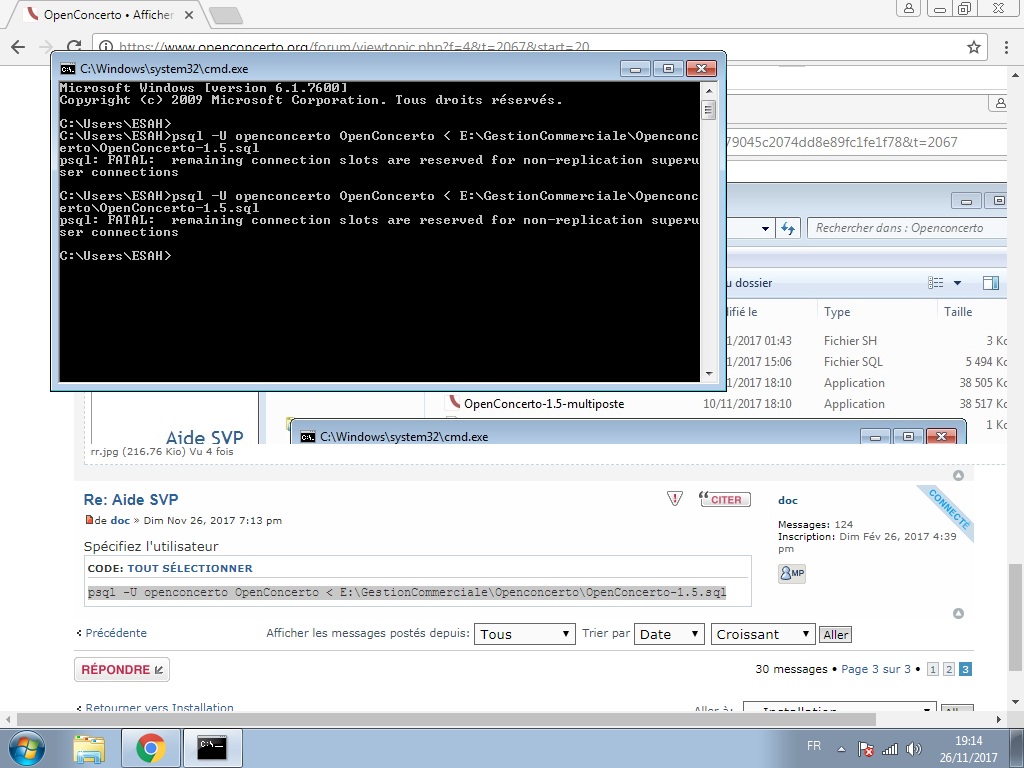Toggle the Explorer preview pane icon
1024x768 pixels.
pos(991,283)
